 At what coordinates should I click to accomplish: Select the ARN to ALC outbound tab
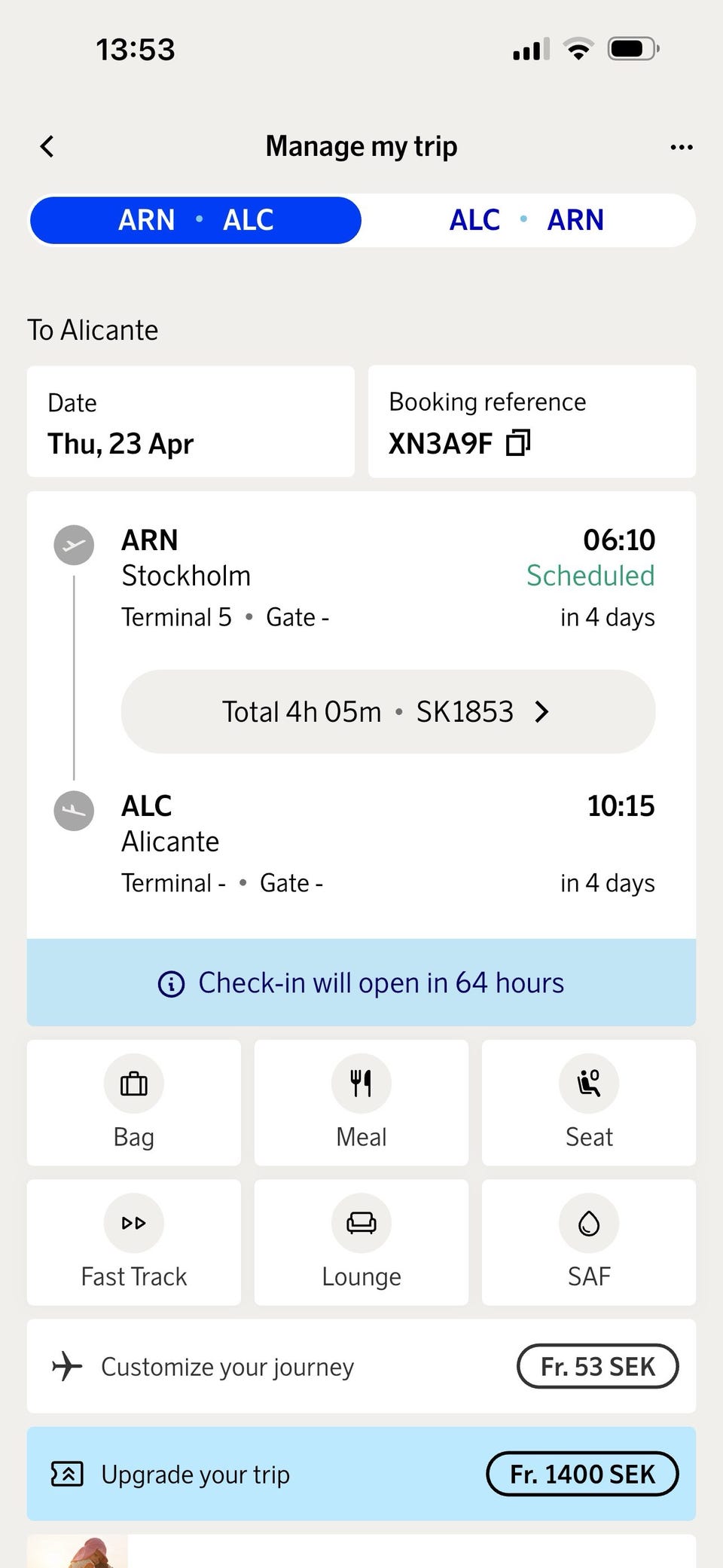pos(196,220)
